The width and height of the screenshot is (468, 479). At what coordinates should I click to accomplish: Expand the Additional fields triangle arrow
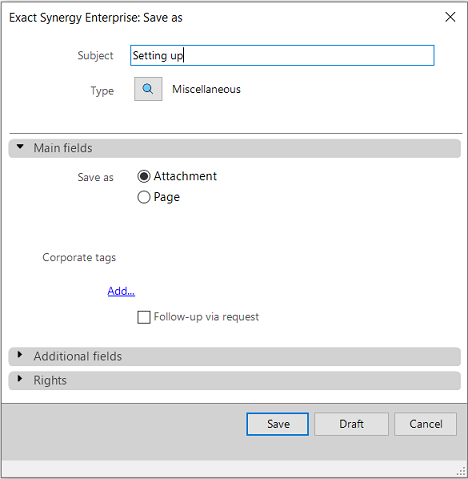point(20,355)
